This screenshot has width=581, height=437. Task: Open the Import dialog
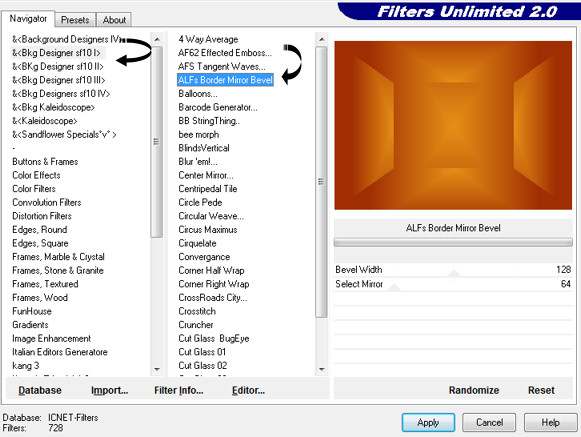coord(109,390)
